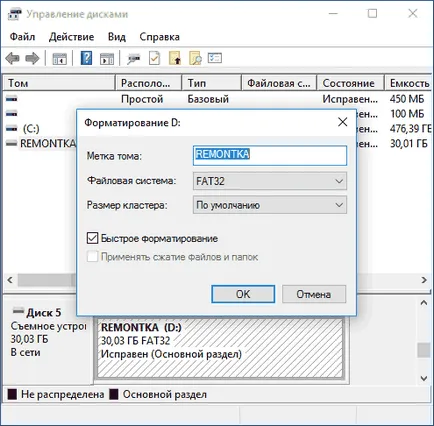
Task: Select the (C:) volume icon
Action: coord(11,128)
